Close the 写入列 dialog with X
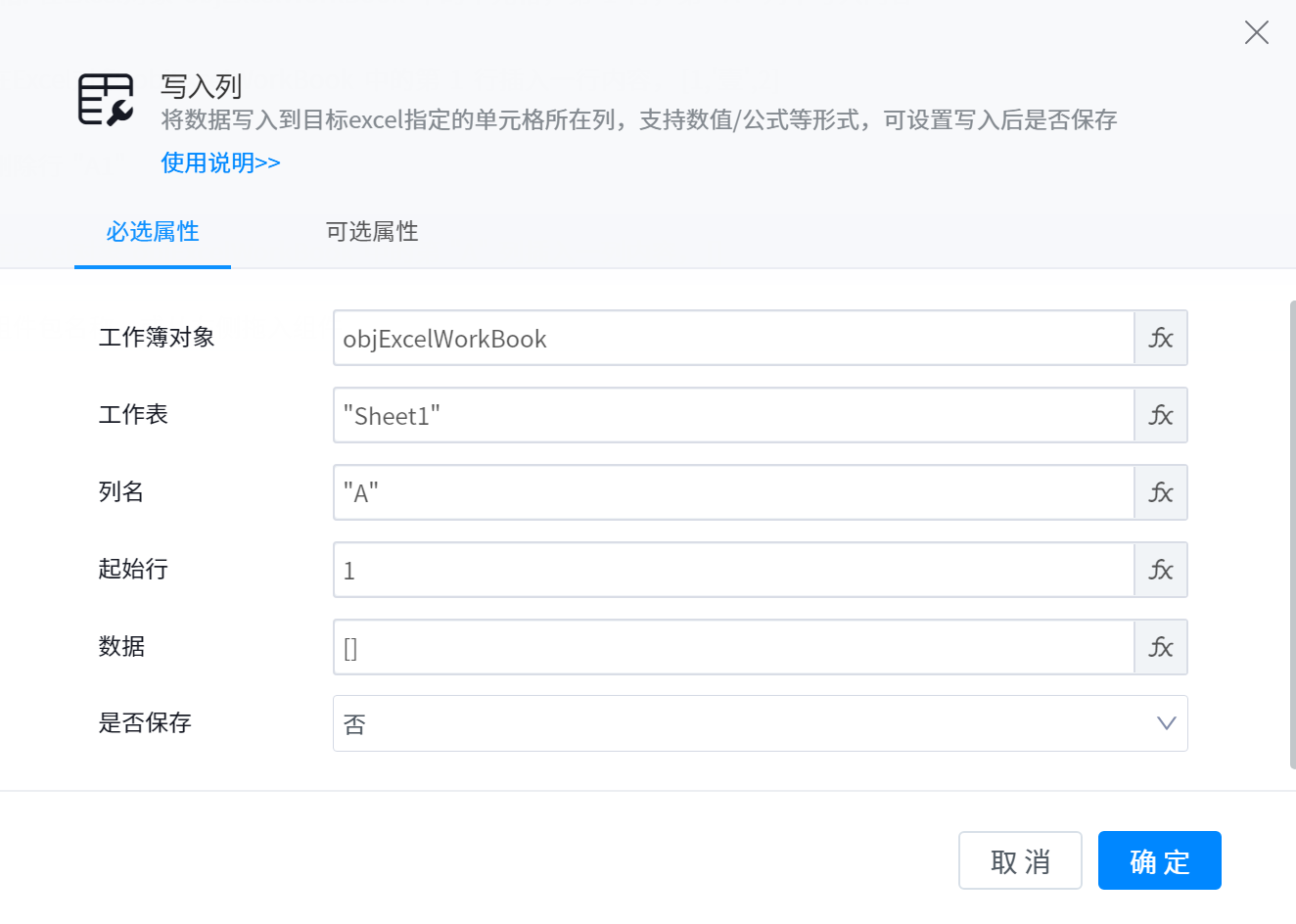Viewport: 1296px width, 924px height. [1256, 32]
